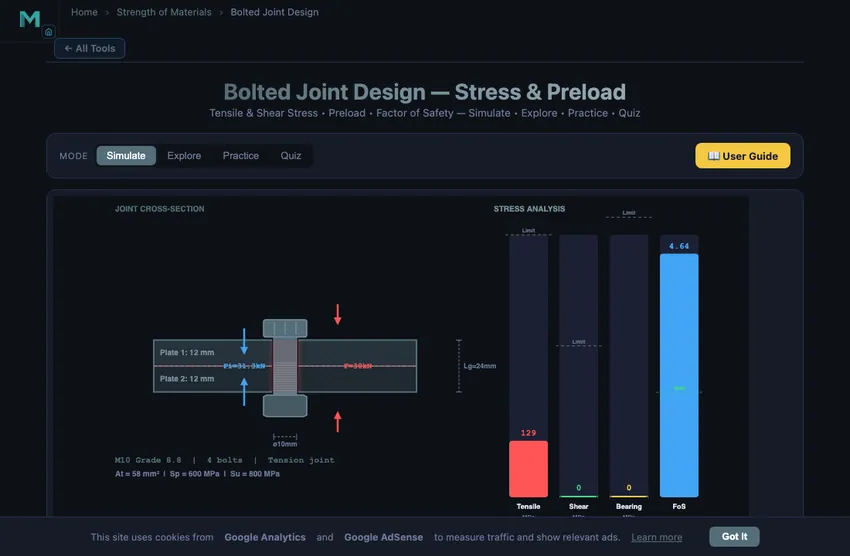Click the bolt head in the joint diagram

285,328
